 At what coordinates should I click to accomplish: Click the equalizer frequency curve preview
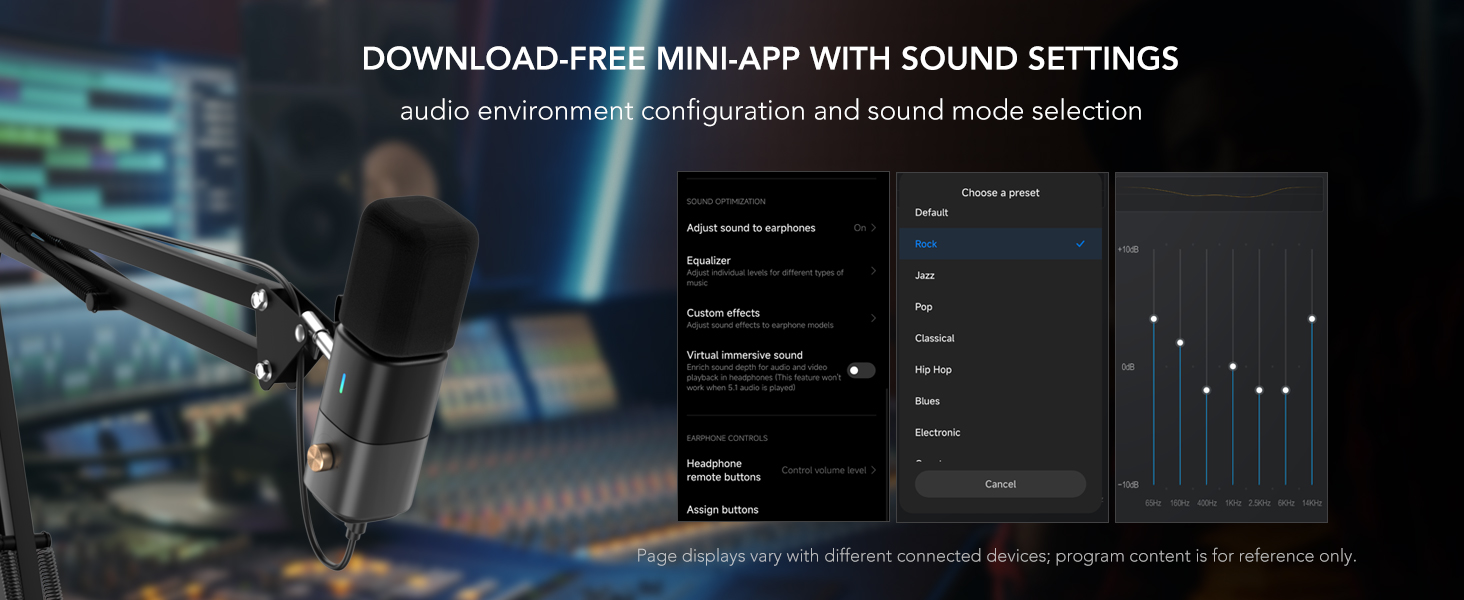1221,193
